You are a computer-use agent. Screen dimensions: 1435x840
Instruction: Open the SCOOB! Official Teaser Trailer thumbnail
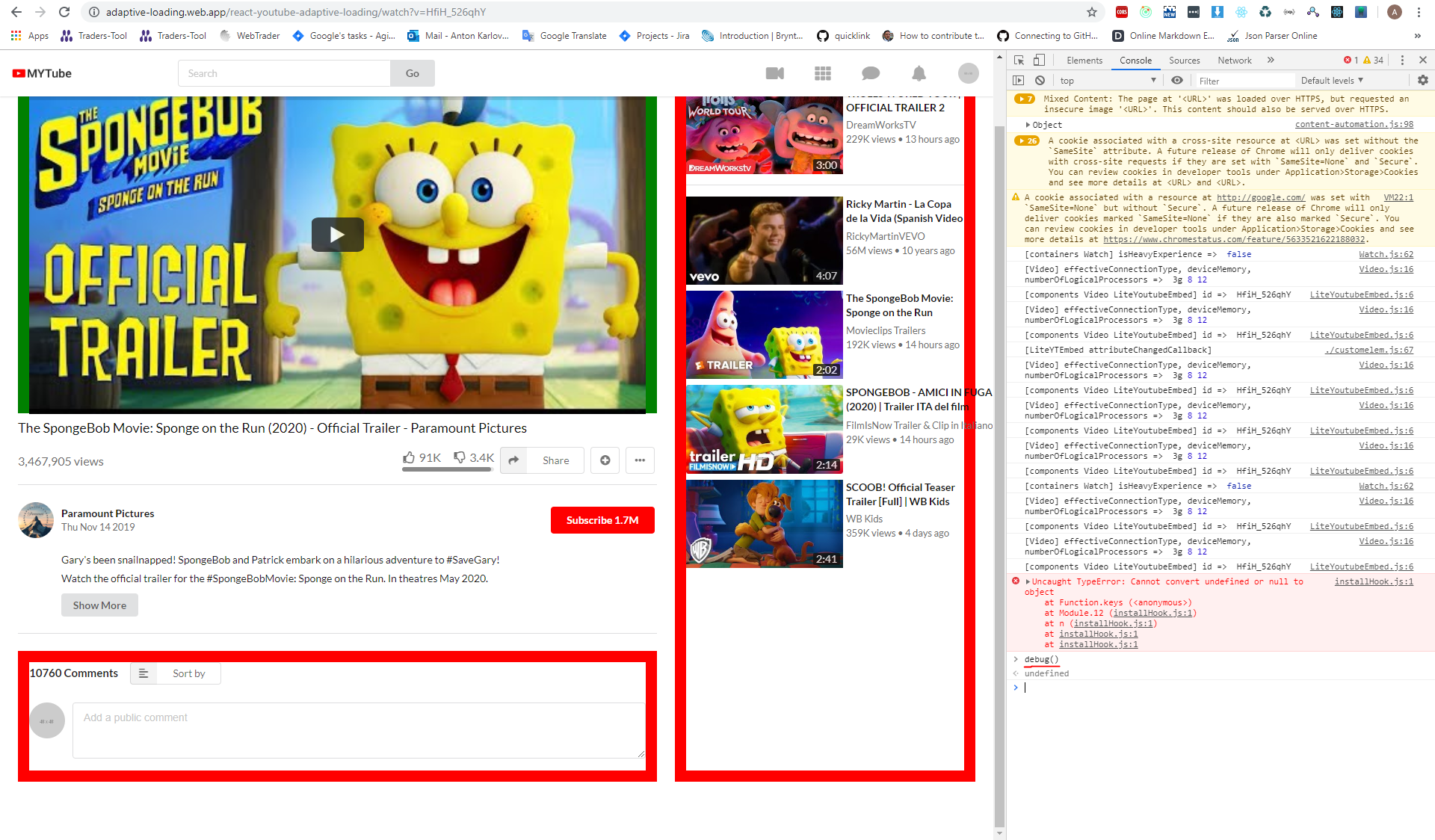(763, 523)
